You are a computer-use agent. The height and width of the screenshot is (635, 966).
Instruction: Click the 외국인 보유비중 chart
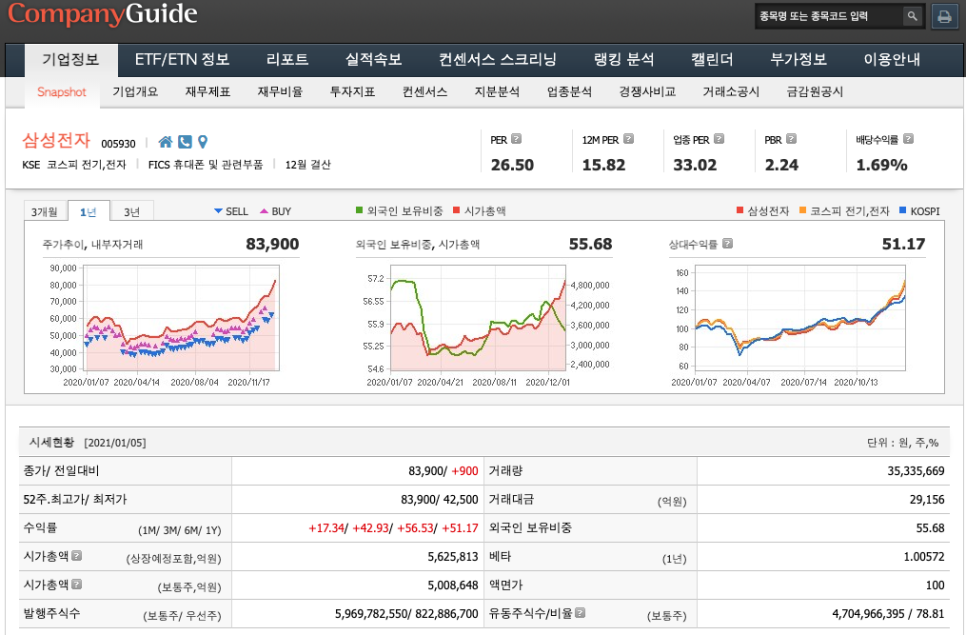click(478, 318)
